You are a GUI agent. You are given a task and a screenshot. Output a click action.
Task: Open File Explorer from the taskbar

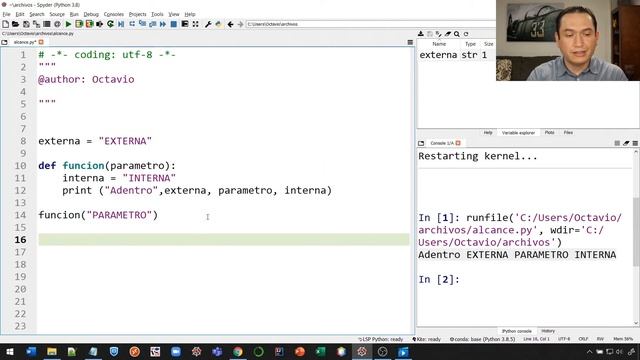coord(51,352)
